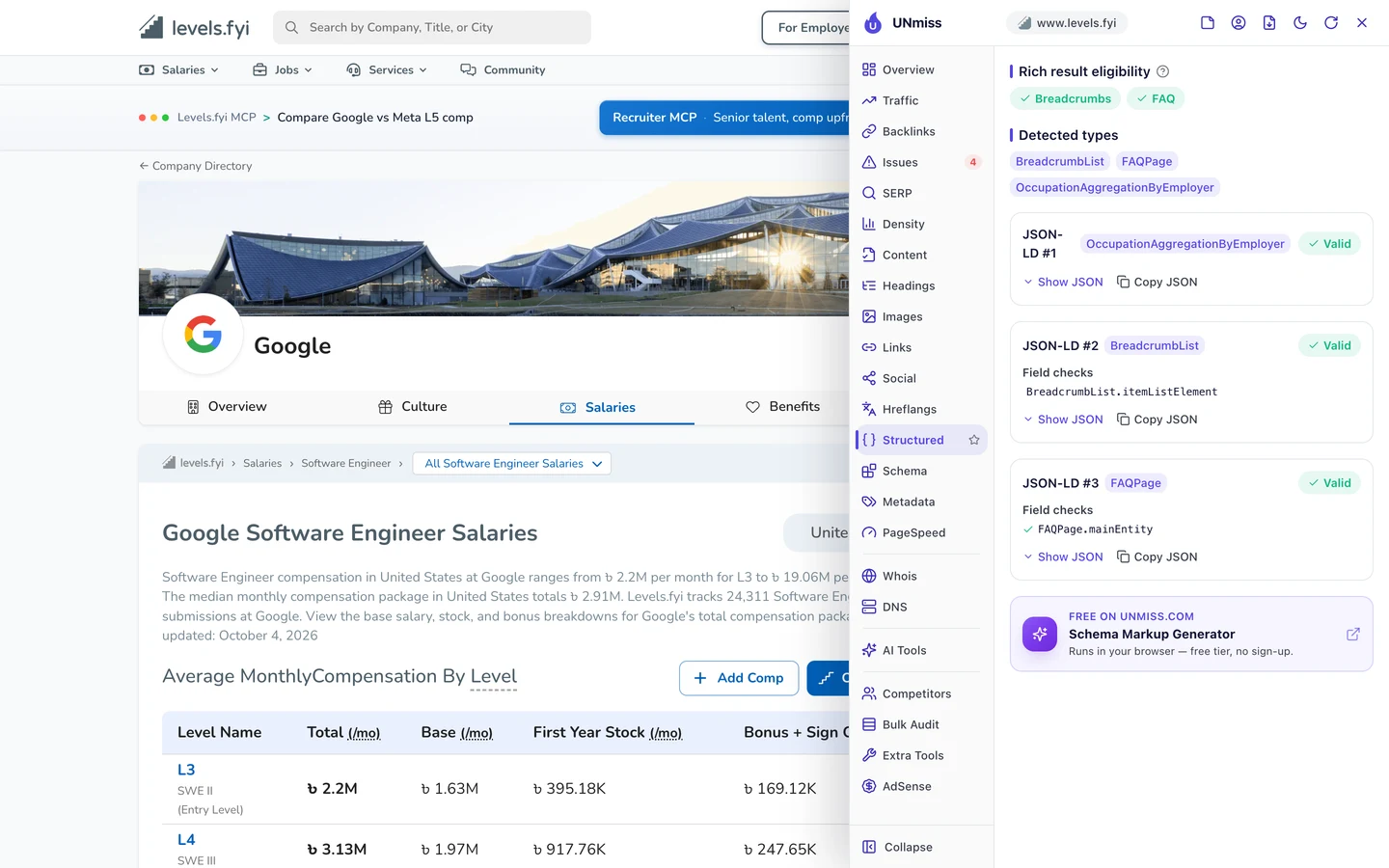Viewport: 1389px width, 868px height.
Task: Open the SERP section in sidebar
Action: (x=921, y=193)
